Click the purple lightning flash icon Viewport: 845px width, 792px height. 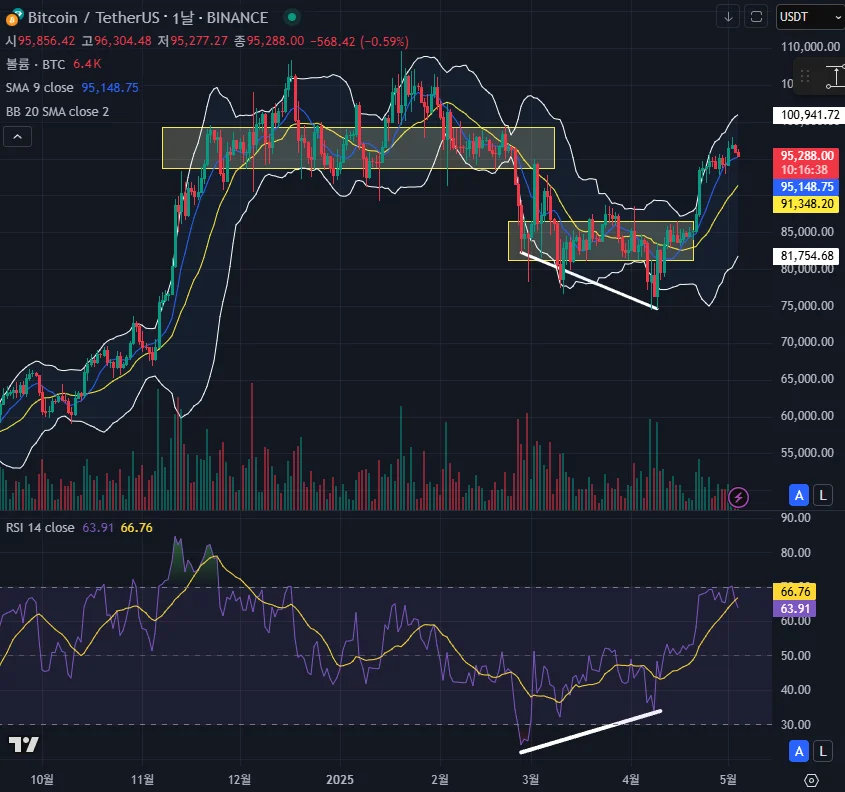pyautogui.click(x=738, y=497)
